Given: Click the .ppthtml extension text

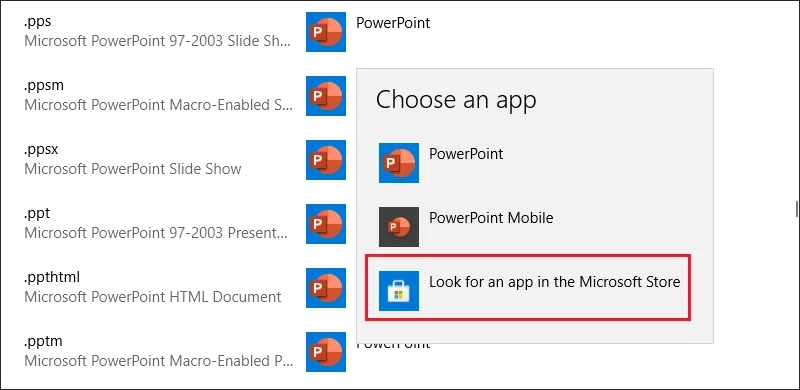Looking at the screenshot, I should pos(52,278).
